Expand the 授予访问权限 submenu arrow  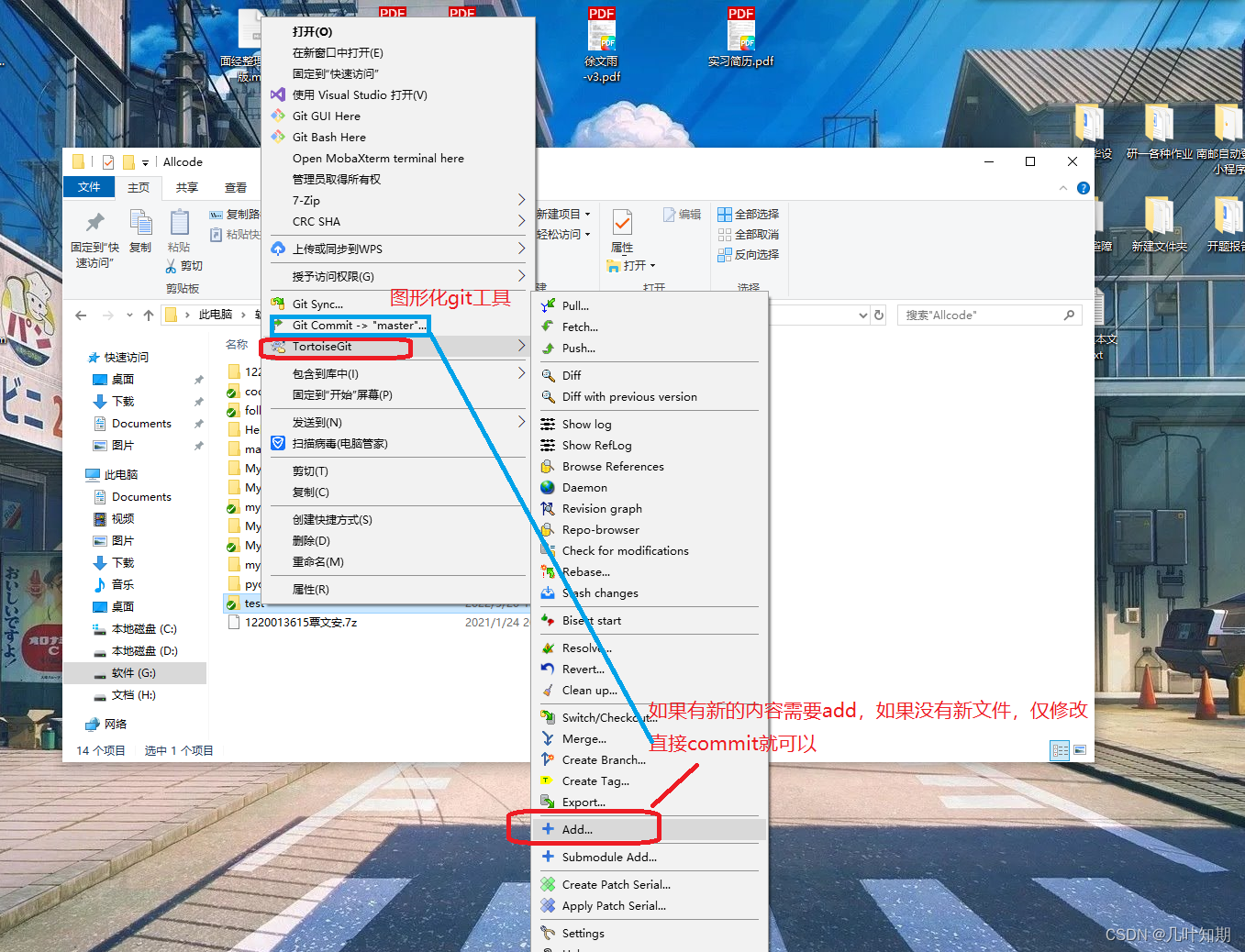(521, 276)
